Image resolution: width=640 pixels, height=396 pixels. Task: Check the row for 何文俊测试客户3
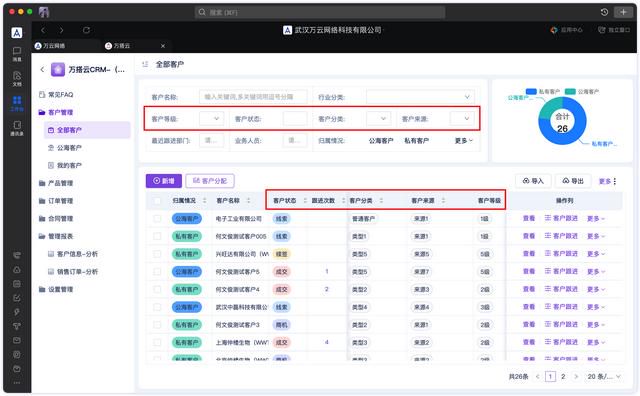tap(157, 325)
